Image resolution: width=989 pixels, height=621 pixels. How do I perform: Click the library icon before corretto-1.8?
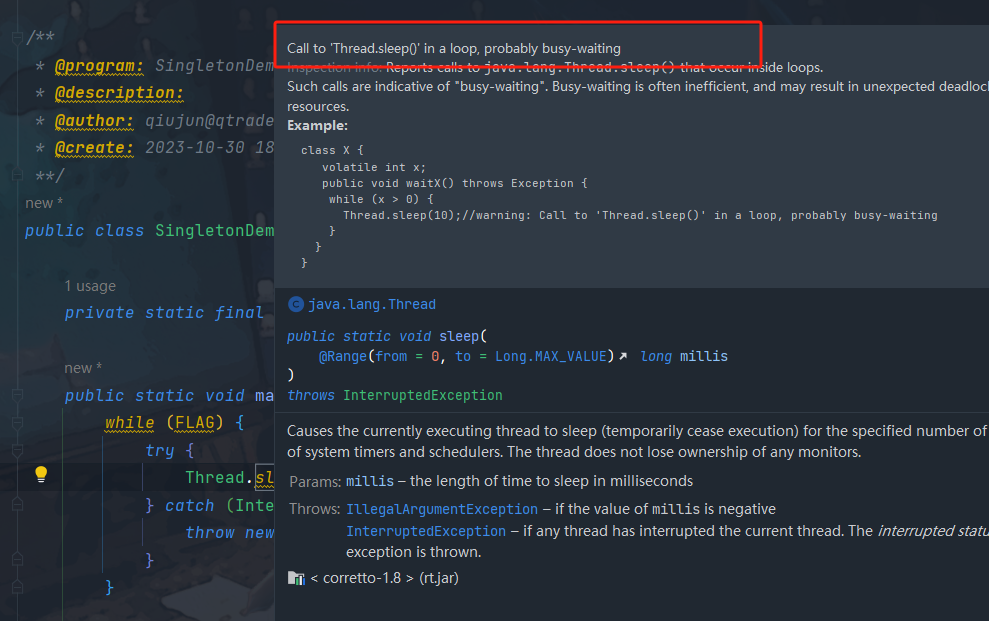click(x=296, y=578)
